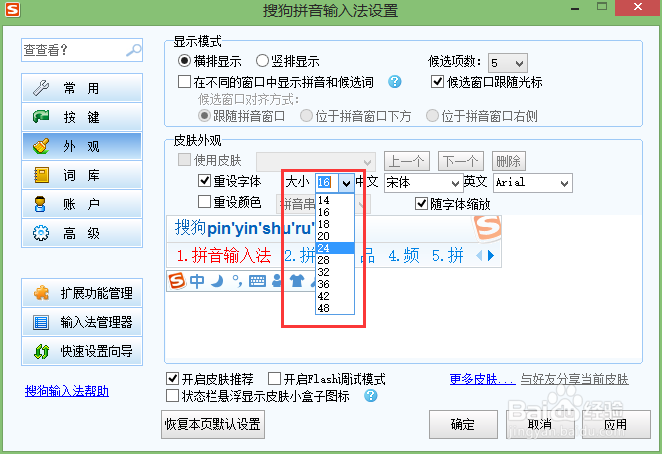Open 输入法管理器 input method manager

82,322
